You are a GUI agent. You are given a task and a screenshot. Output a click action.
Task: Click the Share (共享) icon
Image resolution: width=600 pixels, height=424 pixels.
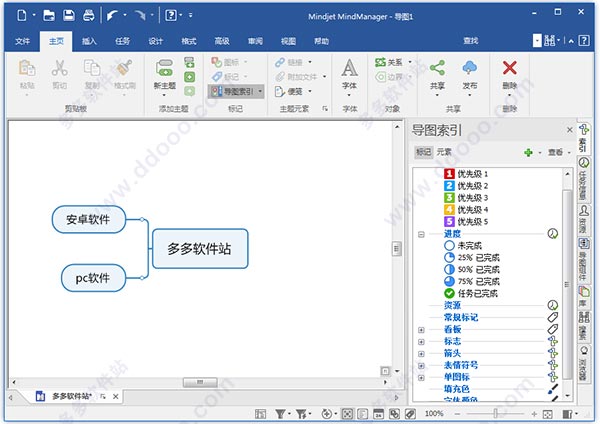pos(437,68)
